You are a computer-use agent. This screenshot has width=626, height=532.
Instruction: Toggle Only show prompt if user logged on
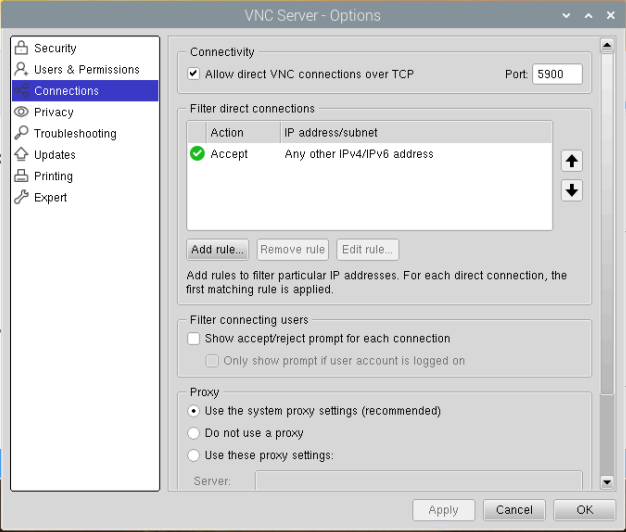[212, 360]
